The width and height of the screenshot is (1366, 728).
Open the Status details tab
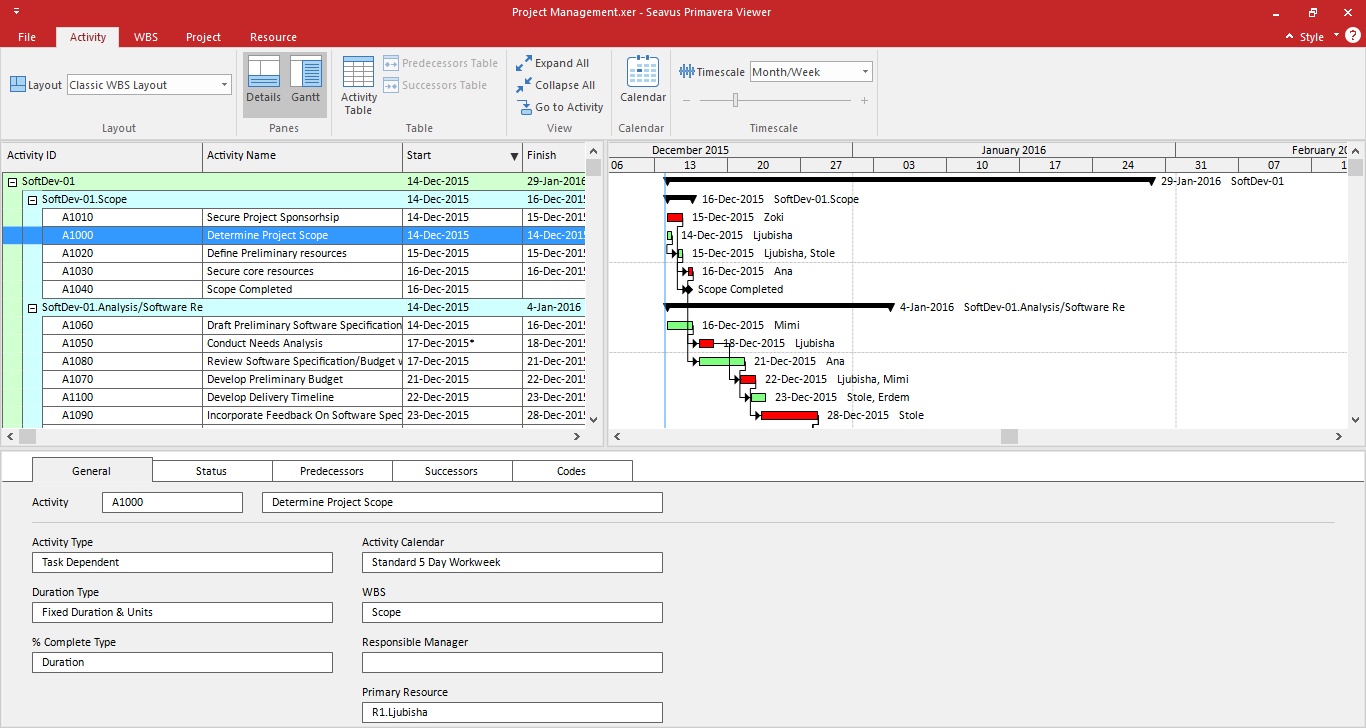click(x=212, y=471)
